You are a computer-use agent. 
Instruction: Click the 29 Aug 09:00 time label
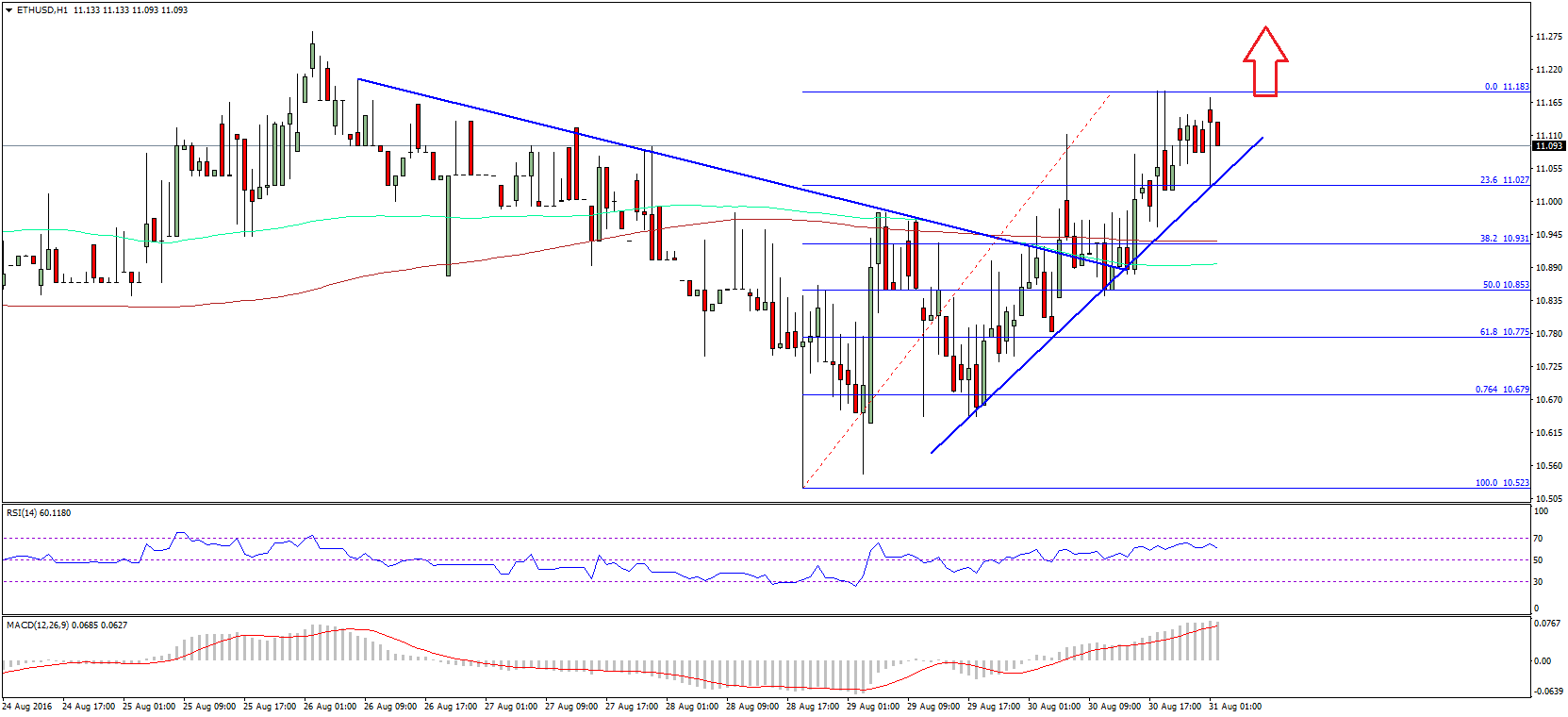click(933, 707)
